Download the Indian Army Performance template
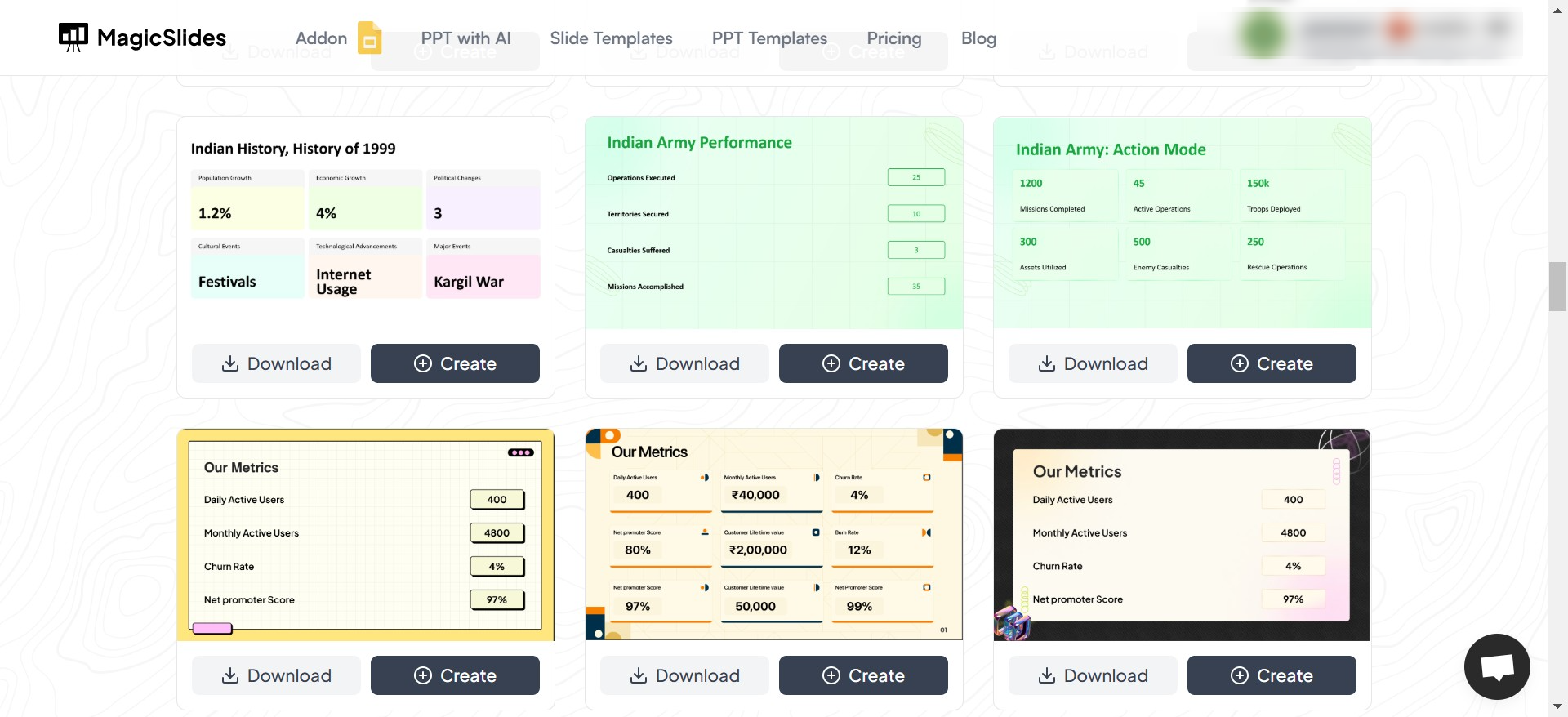 coord(684,363)
